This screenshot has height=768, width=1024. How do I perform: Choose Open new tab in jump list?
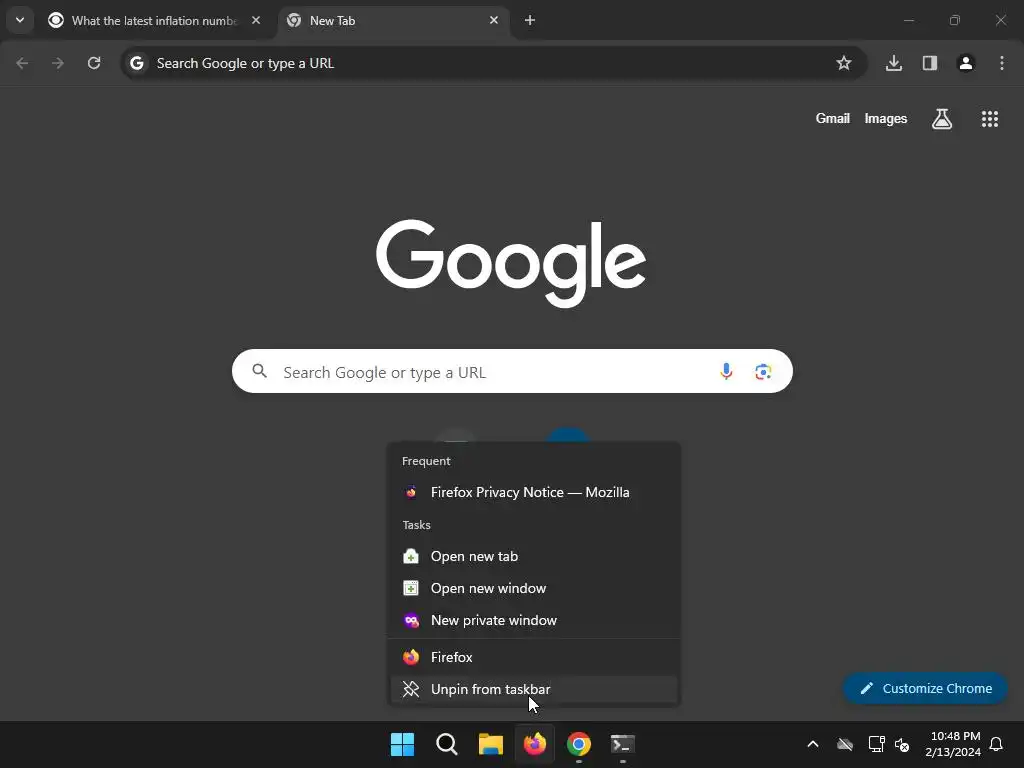[534, 556]
